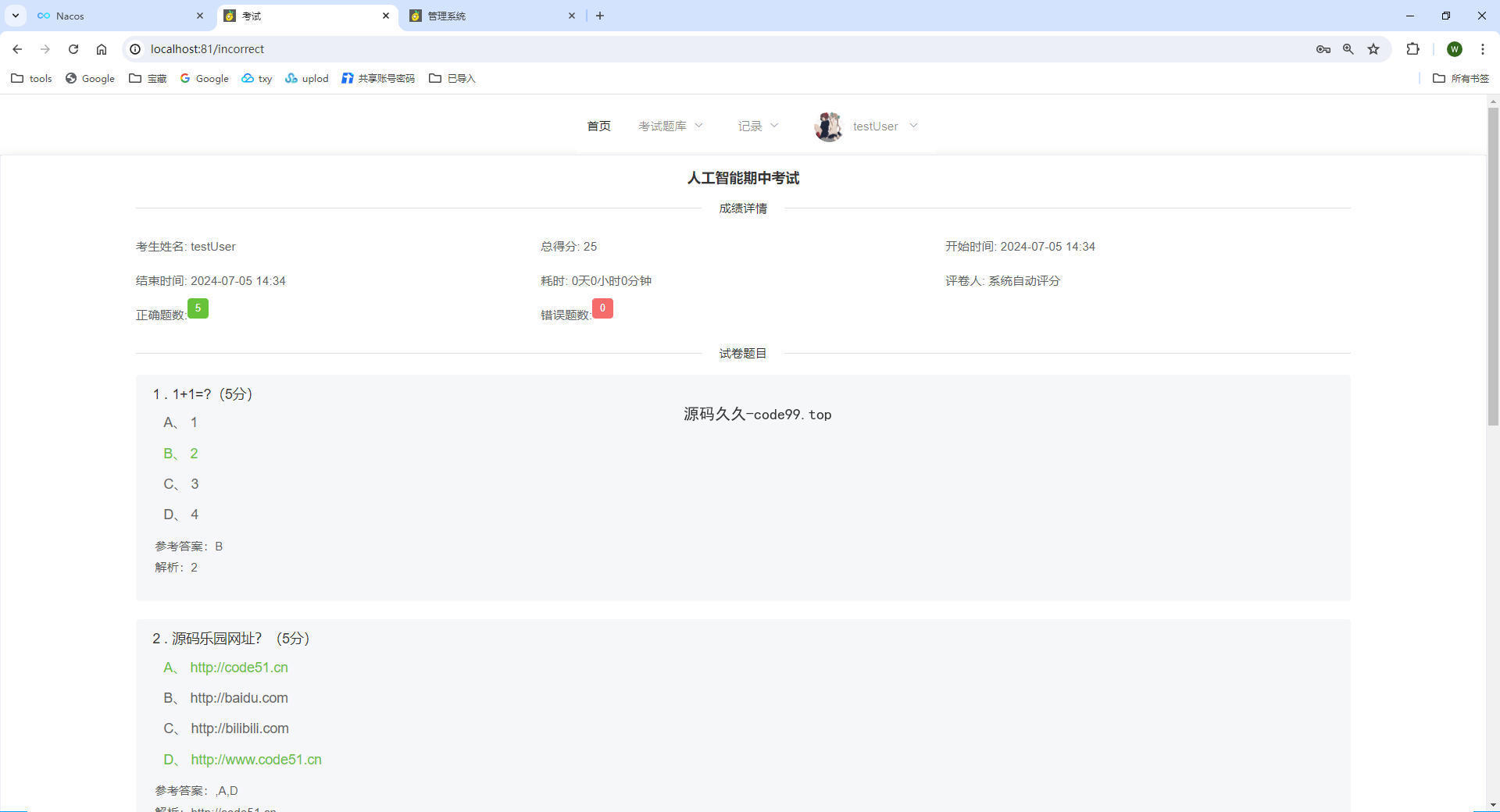The width and height of the screenshot is (1500, 812).
Task: Open the uplod bookmark
Action: coord(306,78)
